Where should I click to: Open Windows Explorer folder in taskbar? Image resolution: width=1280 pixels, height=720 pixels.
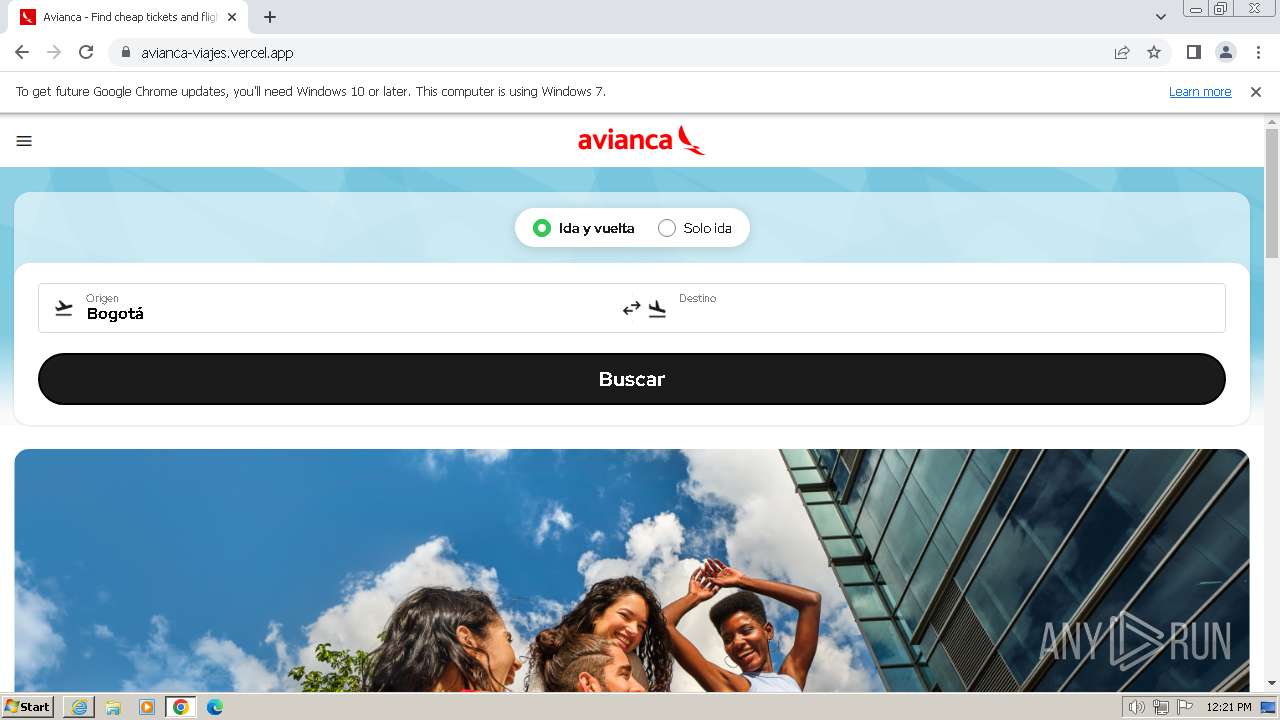coord(113,707)
